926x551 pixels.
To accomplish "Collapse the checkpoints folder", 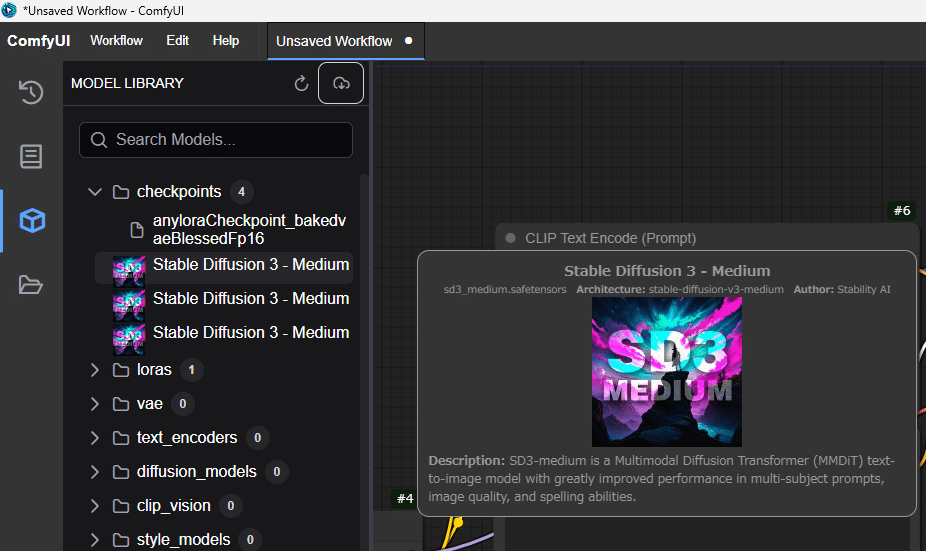I will pyautogui.click(x=94, y=192).
